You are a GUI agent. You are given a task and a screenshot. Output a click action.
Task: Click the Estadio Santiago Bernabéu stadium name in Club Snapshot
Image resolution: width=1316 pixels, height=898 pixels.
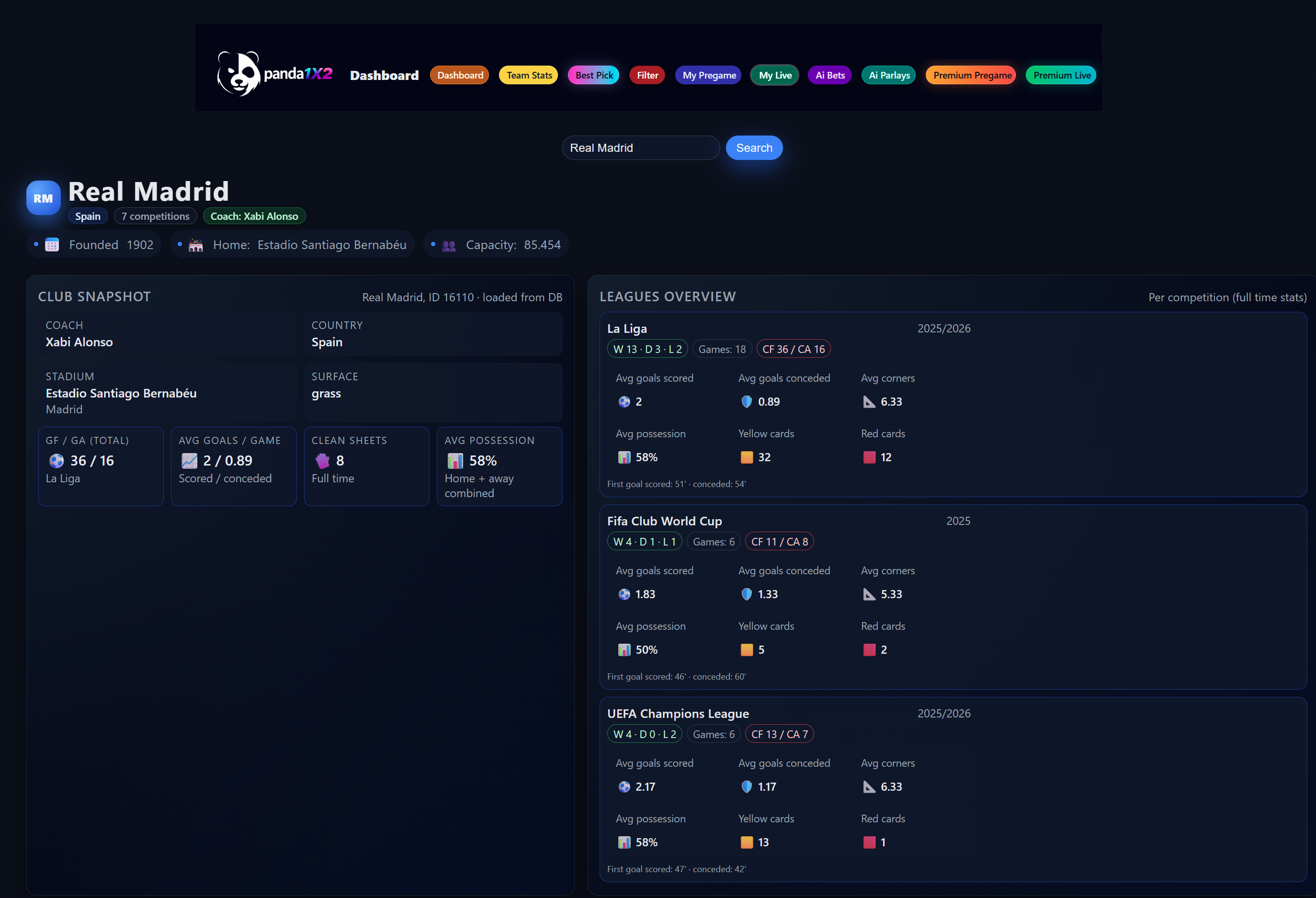121,393
